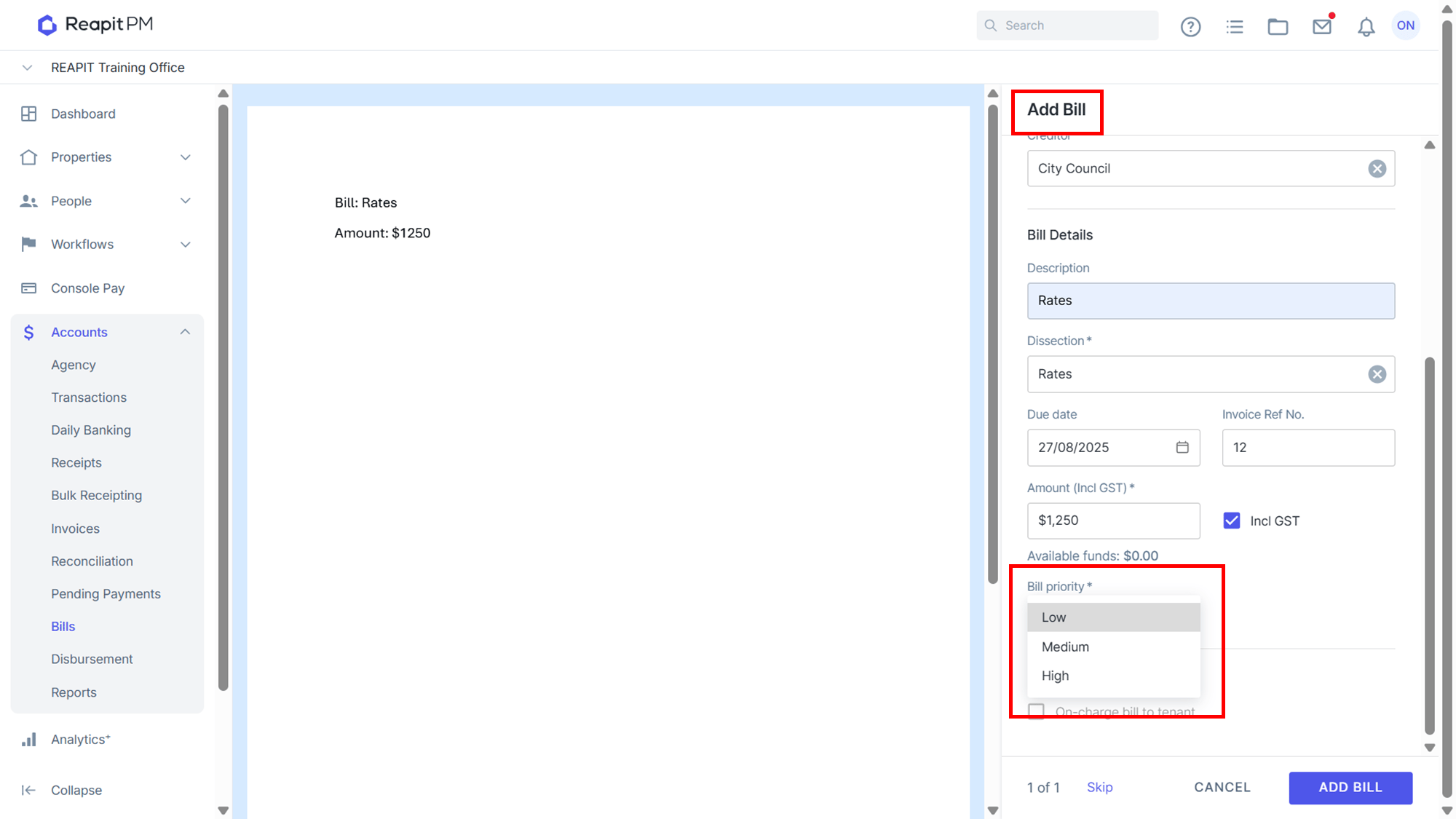Open the ON user avatar menu

pos(1405,25)
